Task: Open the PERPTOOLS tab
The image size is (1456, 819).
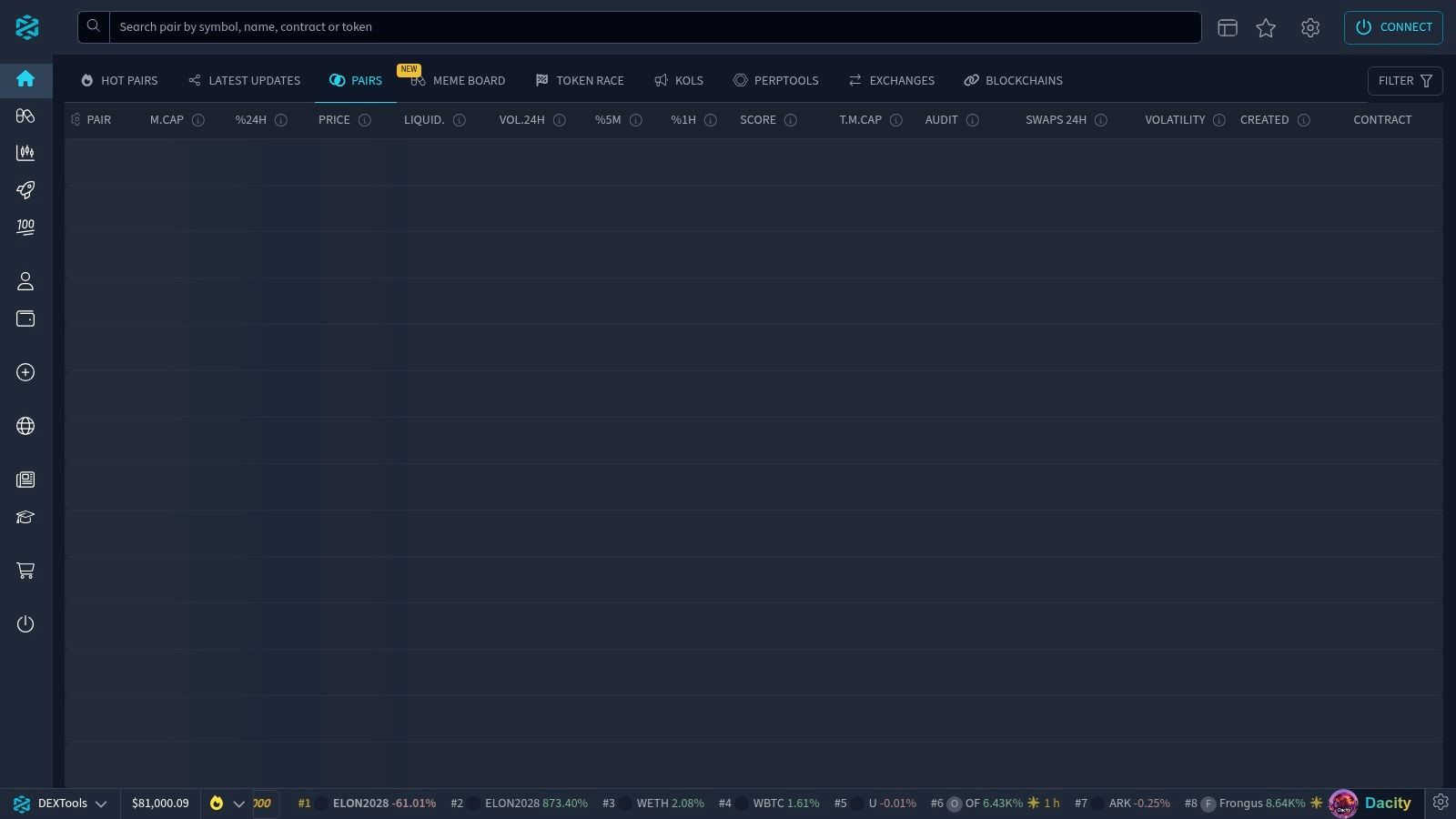Action: (775, 81)
